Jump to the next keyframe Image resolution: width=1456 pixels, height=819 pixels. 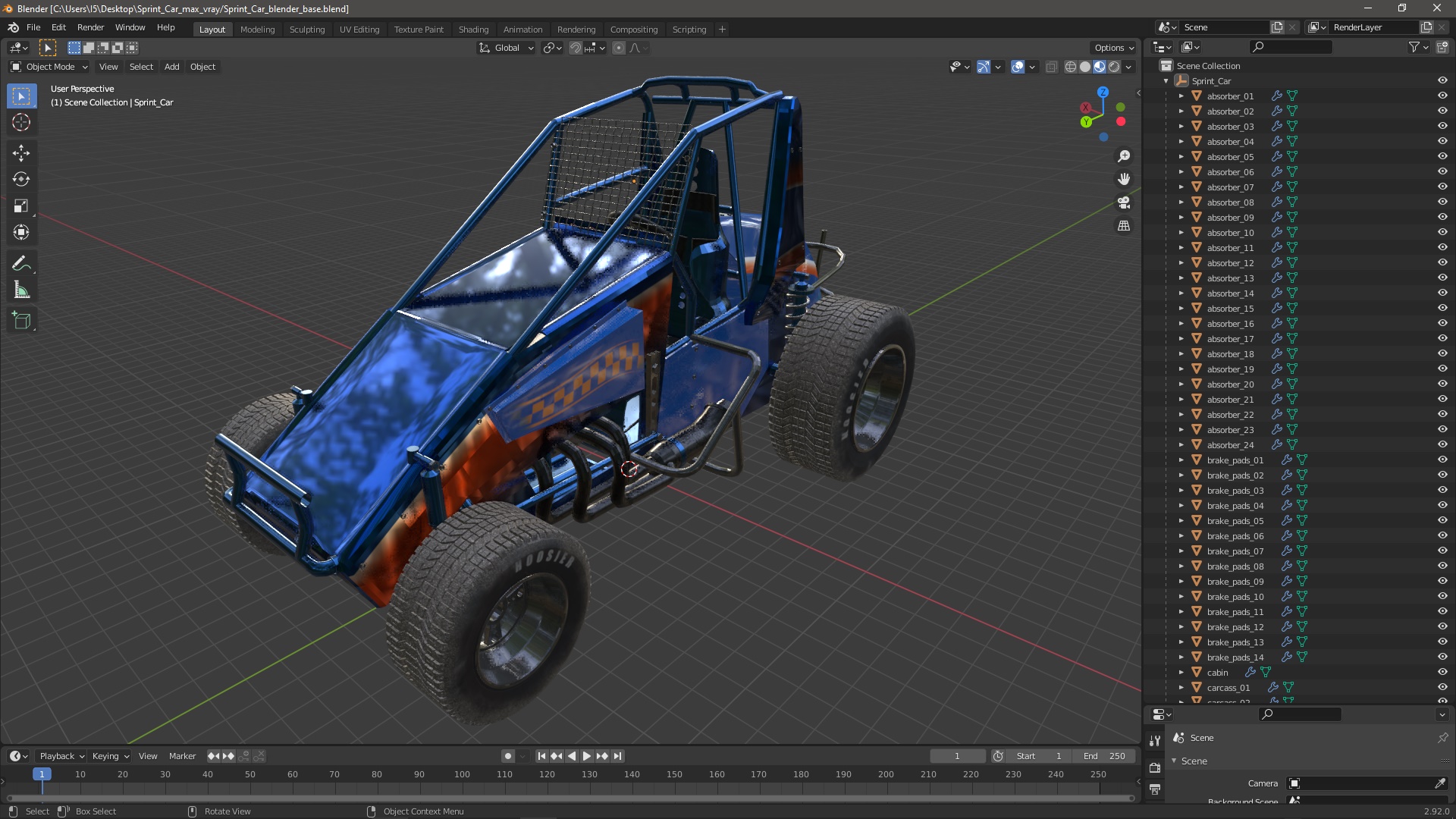602,756
